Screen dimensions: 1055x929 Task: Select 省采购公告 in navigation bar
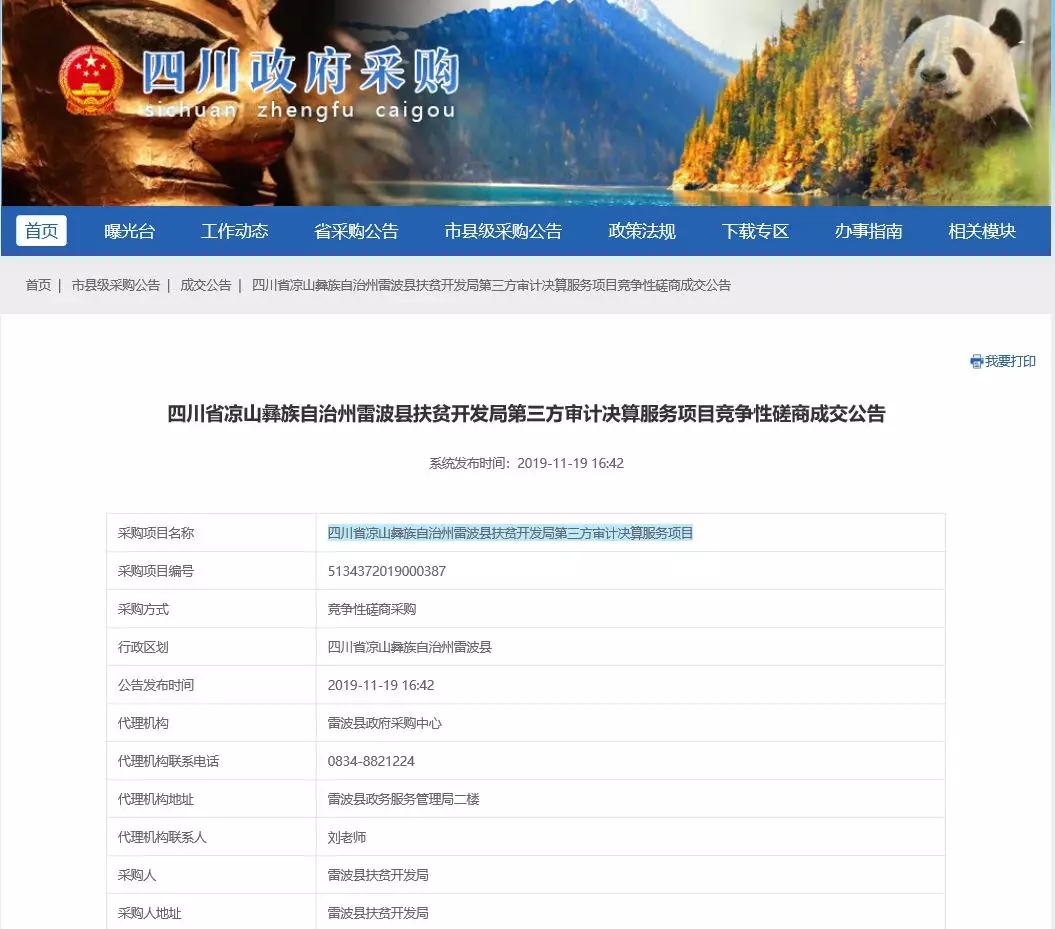pos(356,231)
